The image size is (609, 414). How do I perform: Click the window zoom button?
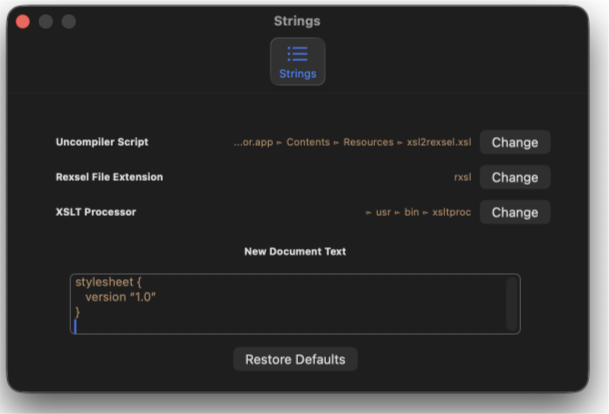68,21
